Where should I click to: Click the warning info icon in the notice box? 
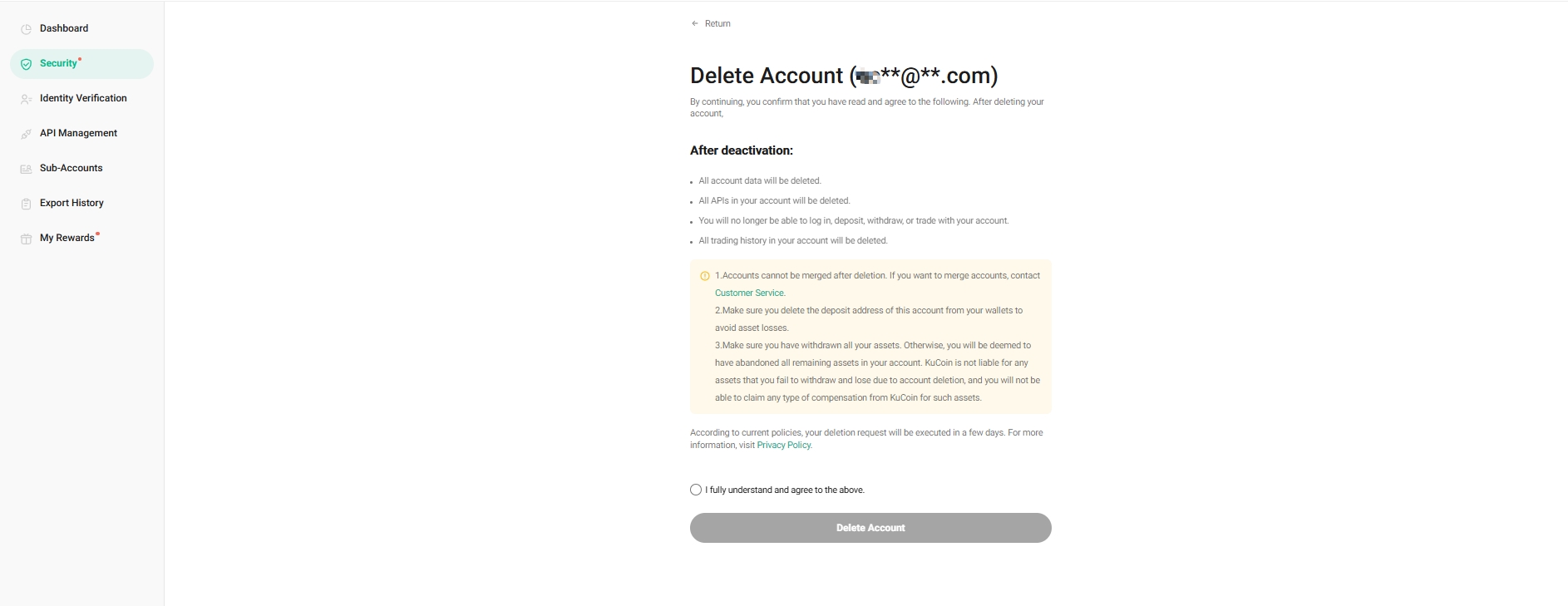tap(705, 276)
